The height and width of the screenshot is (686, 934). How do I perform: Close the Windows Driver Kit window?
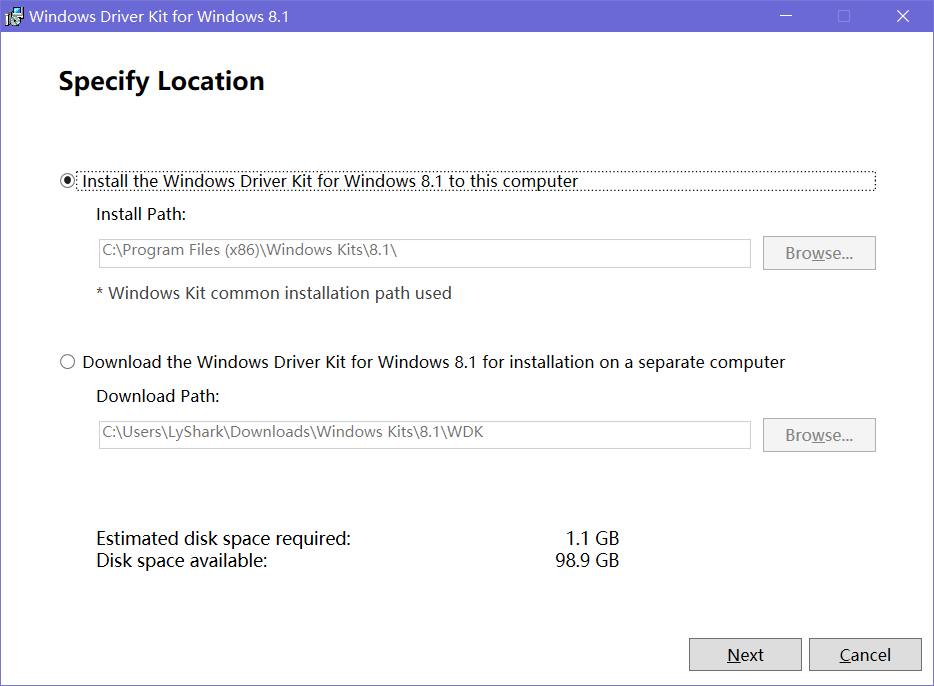tap(903, 16)
